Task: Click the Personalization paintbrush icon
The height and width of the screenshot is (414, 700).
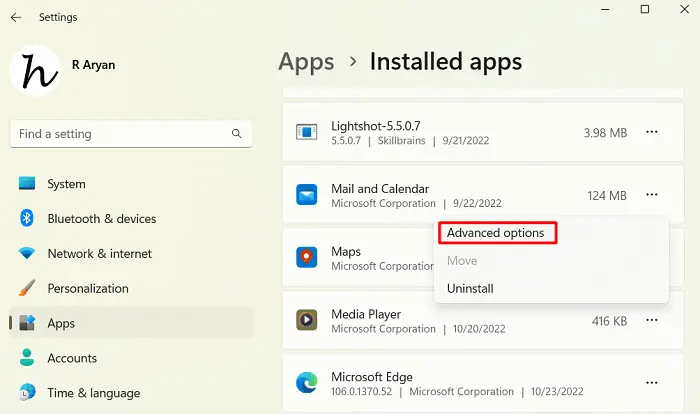Action: (27, 288)
